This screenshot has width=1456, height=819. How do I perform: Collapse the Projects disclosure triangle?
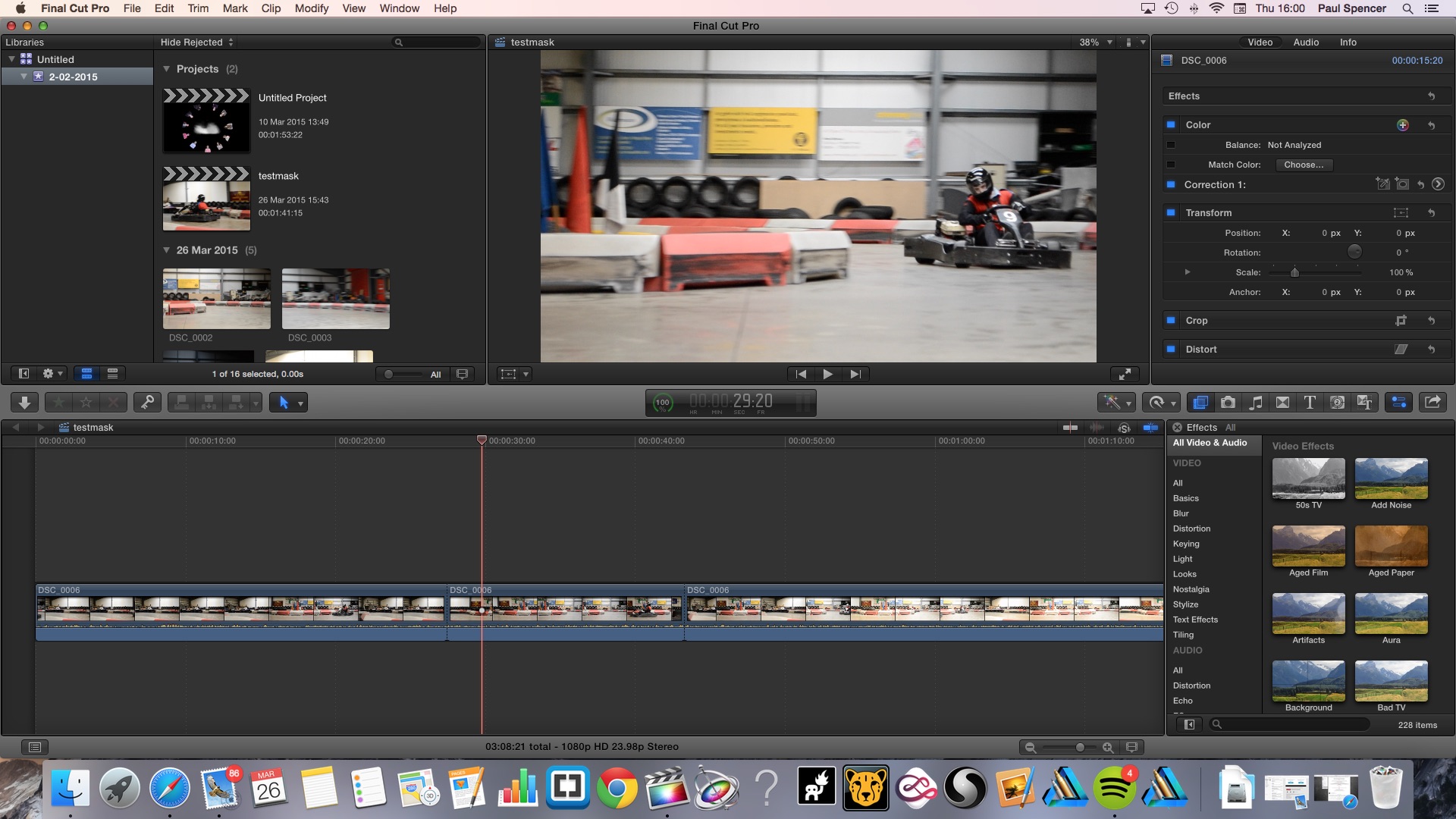pyautogui.click(x=167, y=69)
